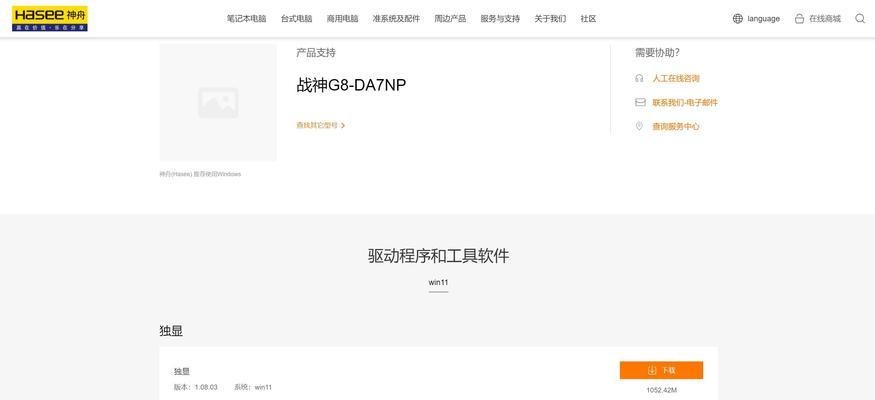This screenshot has height=400, width=875.
Task: Select the language option
Action: coord(763,19)
